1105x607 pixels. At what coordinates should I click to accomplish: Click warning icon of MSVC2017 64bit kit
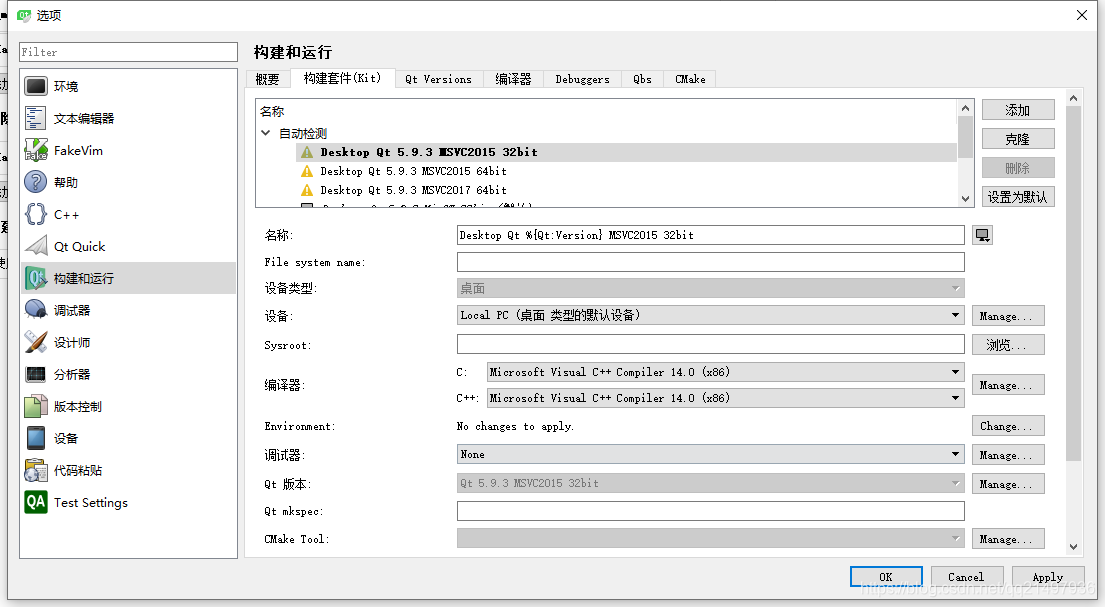click(x=307, y=190)
